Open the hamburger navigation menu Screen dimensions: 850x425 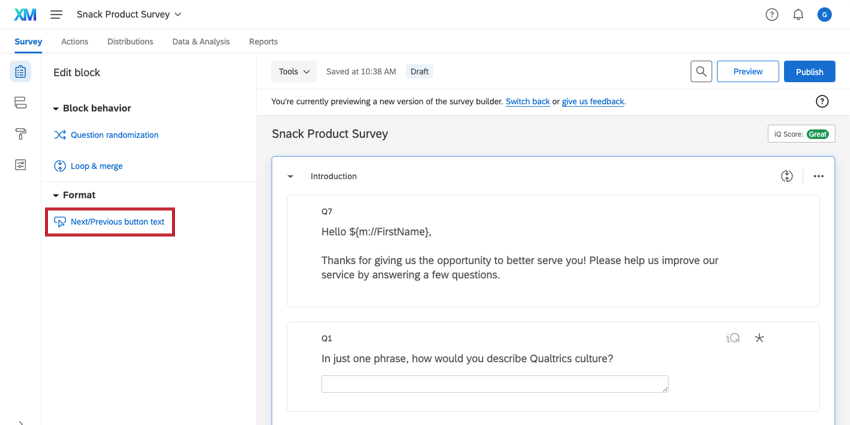tap(56, 15)
